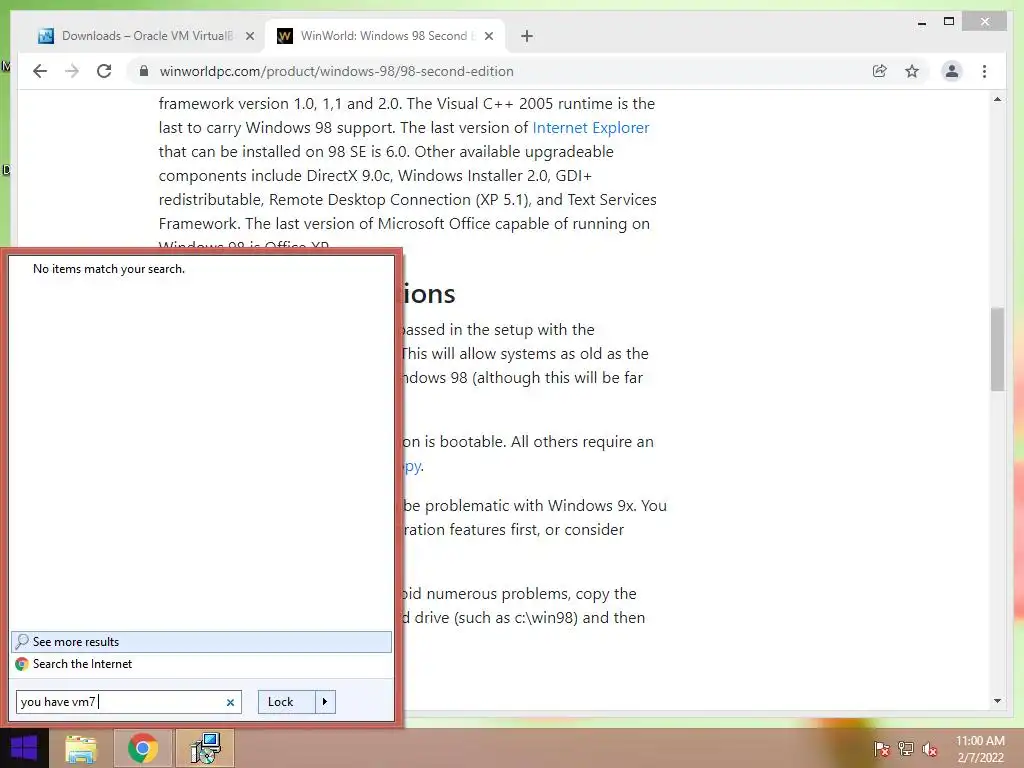1024x768 pixels.
Task: Click the page scrollbar thumb
Action: click(997, 349)
